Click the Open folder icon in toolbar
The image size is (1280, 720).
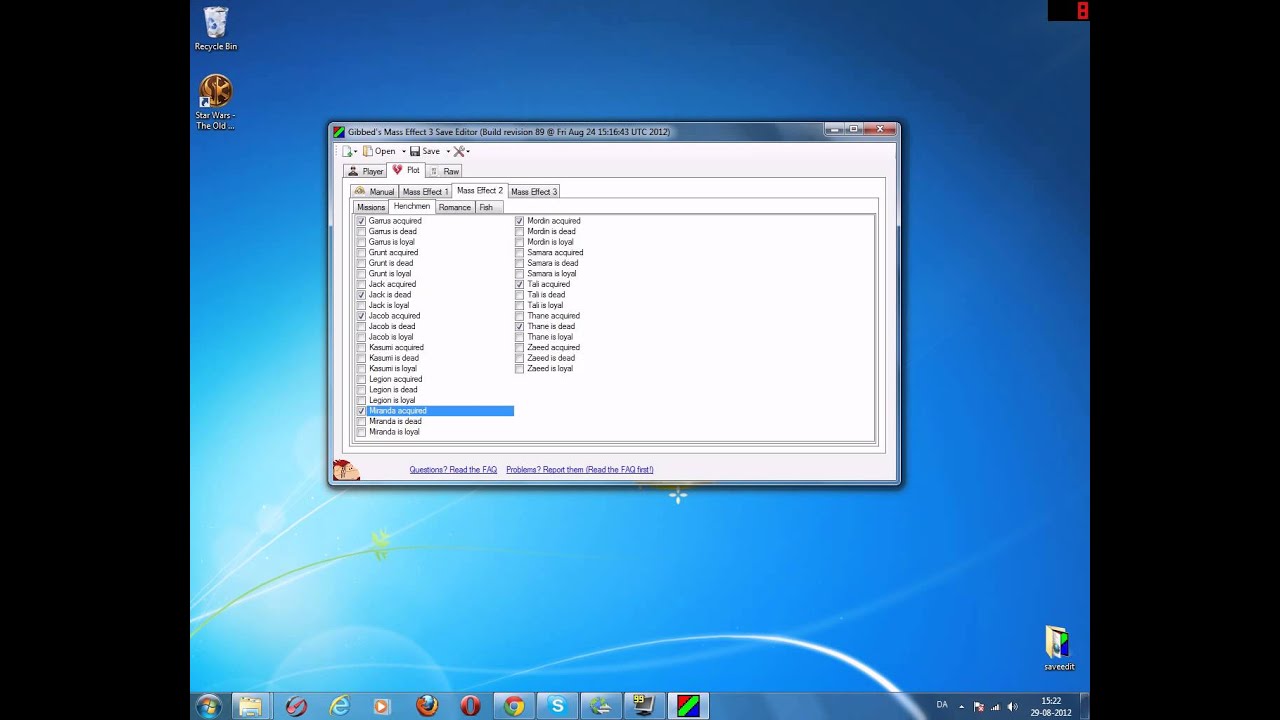(367, 151)
